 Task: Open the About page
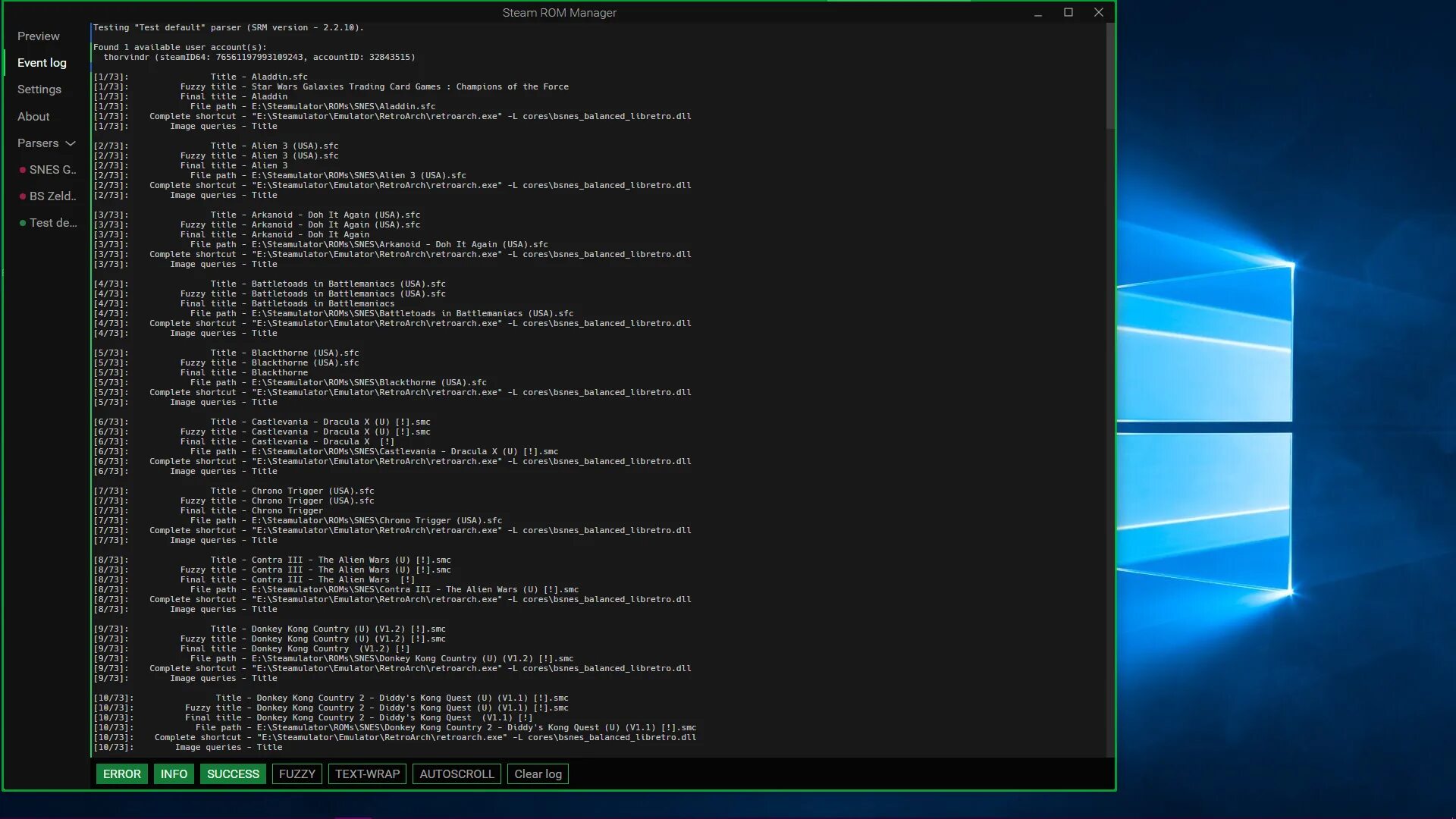pyautogui.click(x=33, y=116)
